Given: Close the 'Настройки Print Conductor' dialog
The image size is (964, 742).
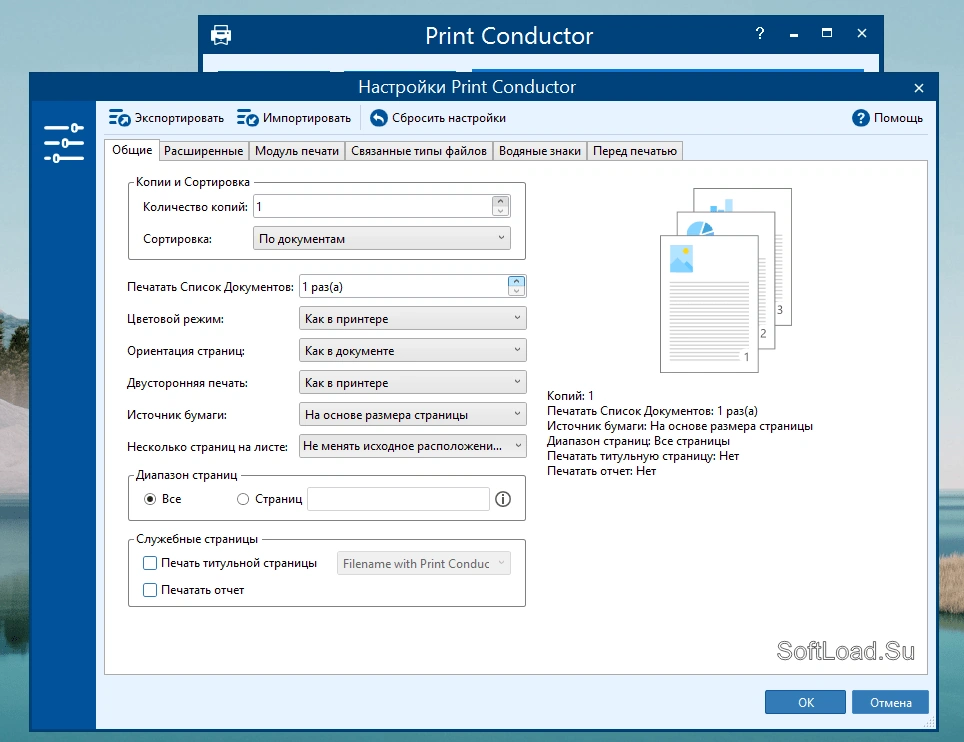Looking at the screenshot, I should (x=919, y=88).
